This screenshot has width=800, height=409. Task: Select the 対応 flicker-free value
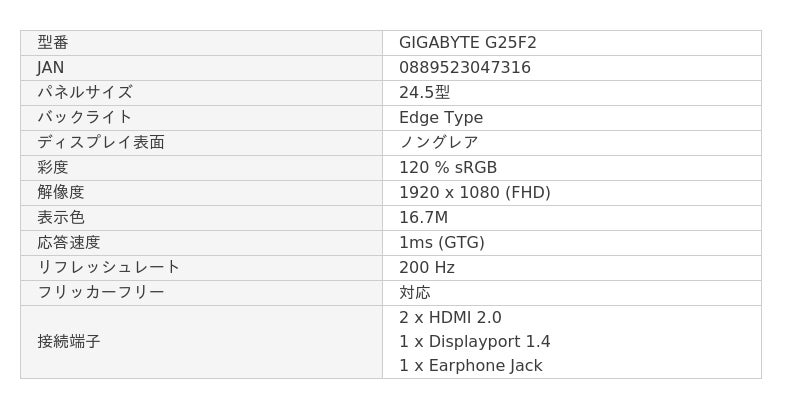414,293
